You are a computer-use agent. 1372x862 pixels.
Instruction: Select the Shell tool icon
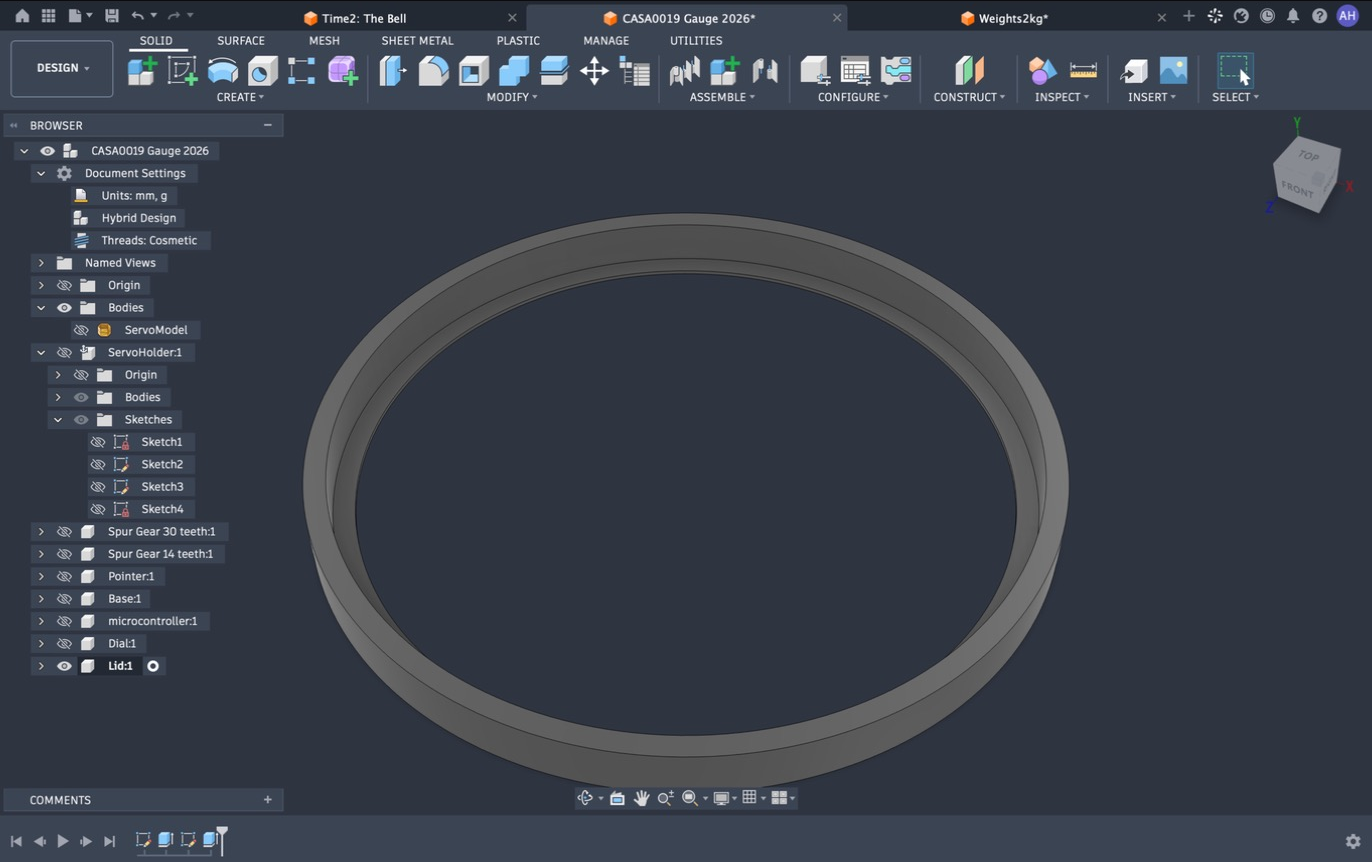pos(473,71)
